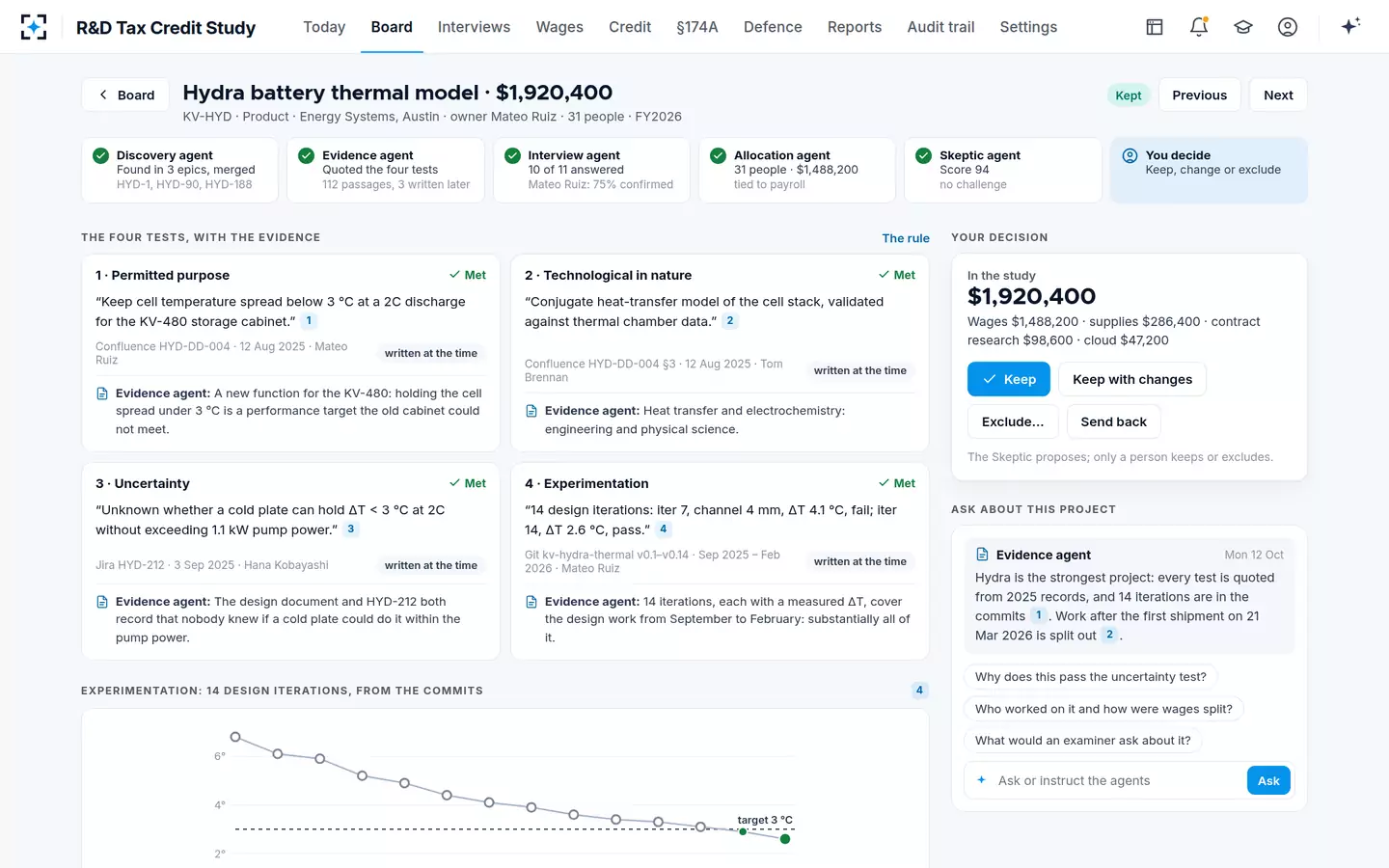Open the user profile icon
The image size is (1389, 868).
coord(1288,27)
